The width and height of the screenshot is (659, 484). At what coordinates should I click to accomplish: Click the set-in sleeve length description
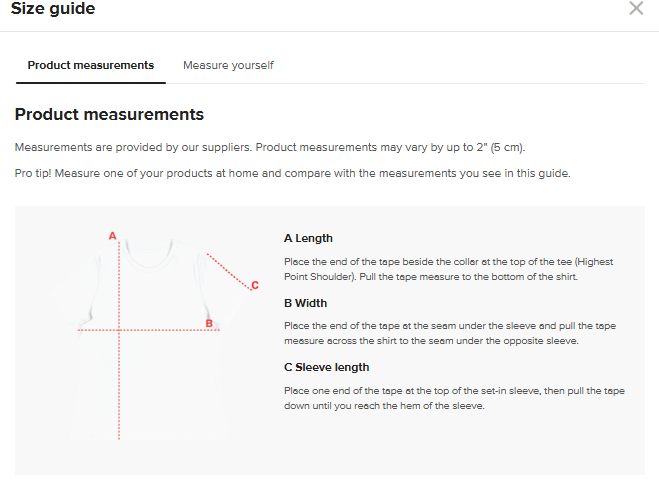tap(460, 398)
